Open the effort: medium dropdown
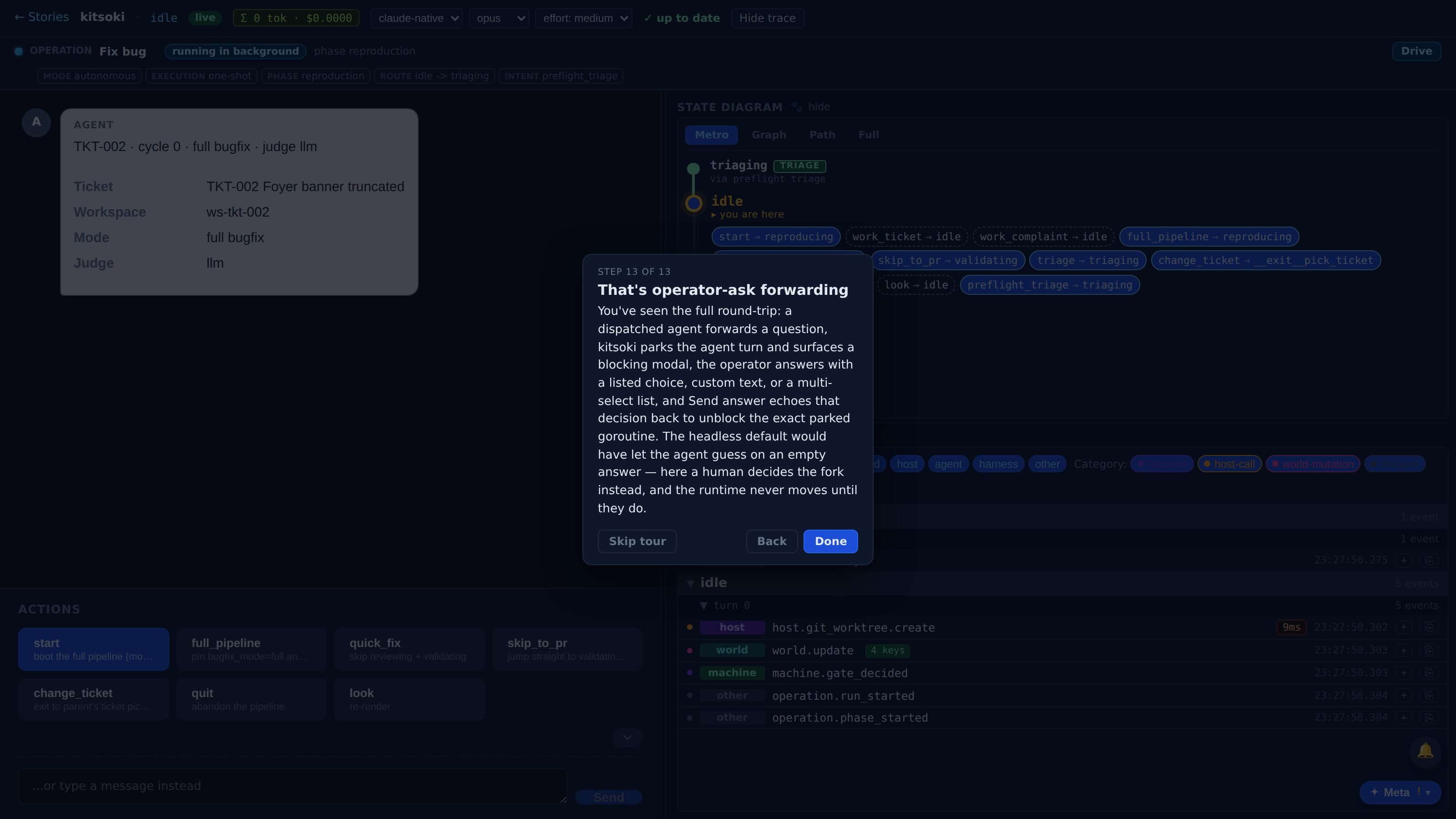 tap(583, 18)
